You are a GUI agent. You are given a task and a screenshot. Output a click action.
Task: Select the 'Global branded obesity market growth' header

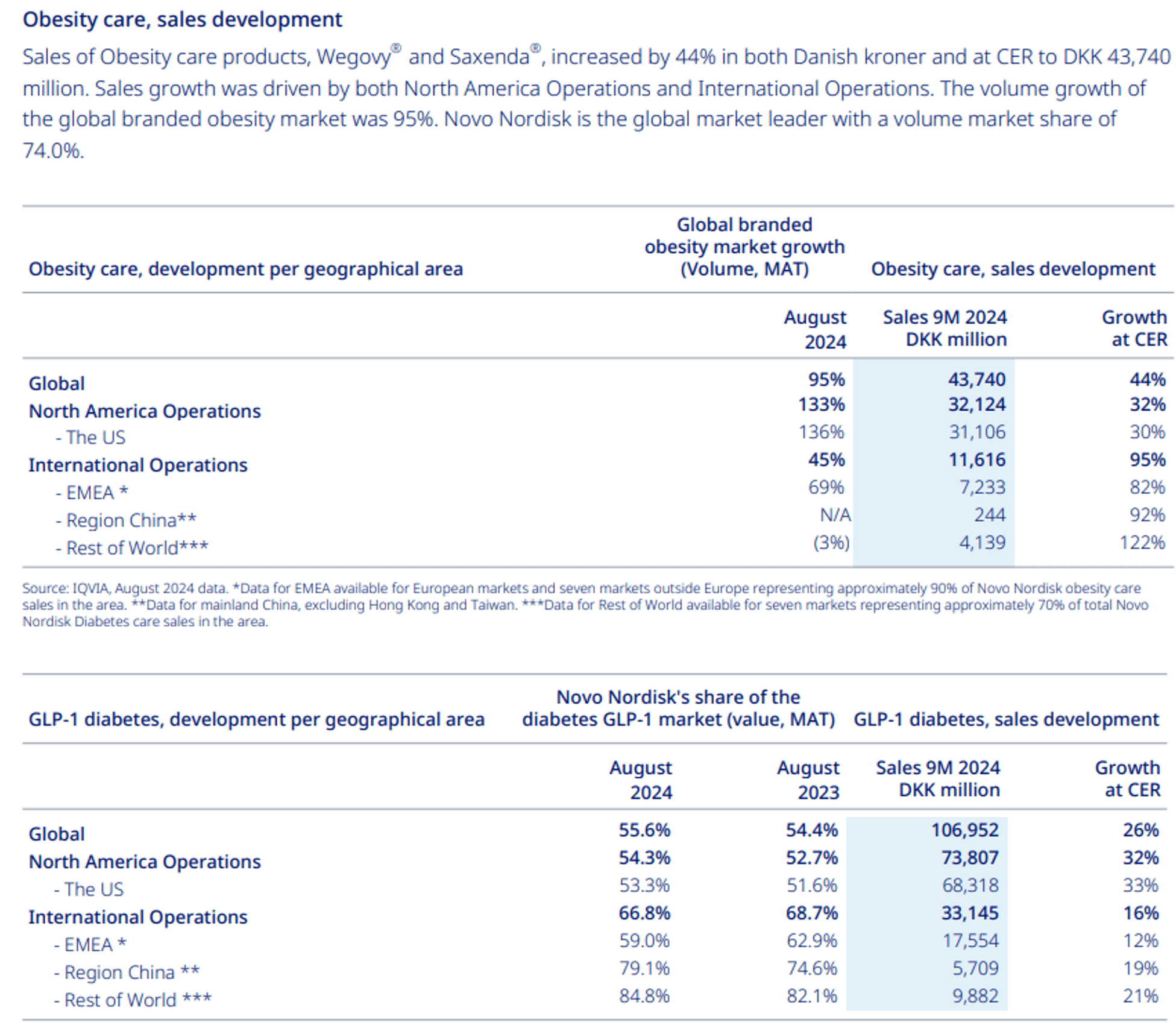(x=744, y=247)
